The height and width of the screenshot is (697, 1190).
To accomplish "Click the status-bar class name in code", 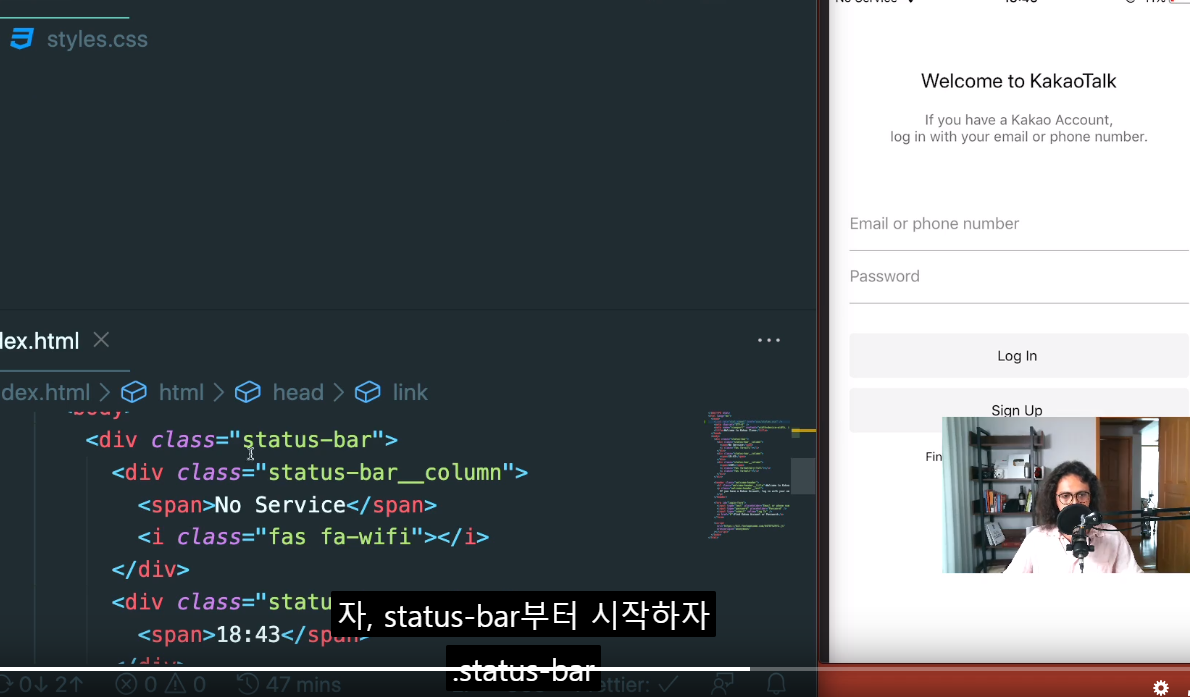I will [x=307, y=440].
